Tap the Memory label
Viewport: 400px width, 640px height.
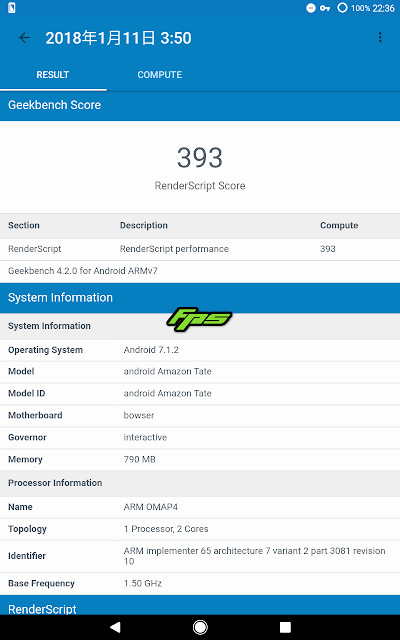click(25, 460)
